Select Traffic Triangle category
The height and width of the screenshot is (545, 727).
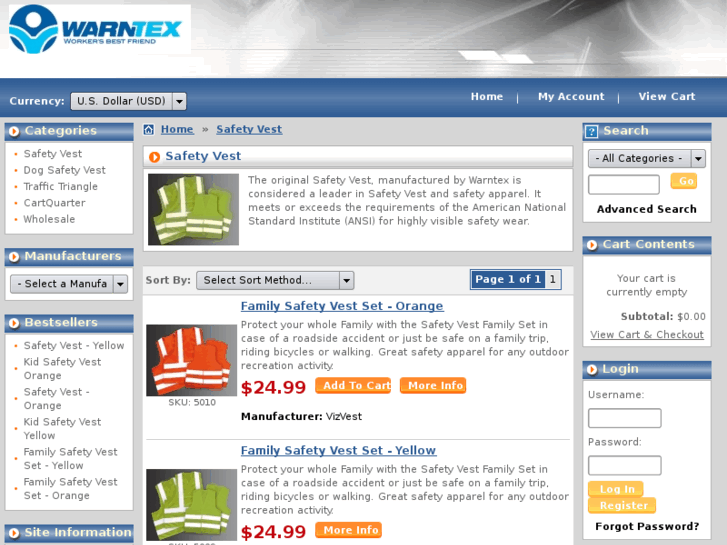(61, 186)
